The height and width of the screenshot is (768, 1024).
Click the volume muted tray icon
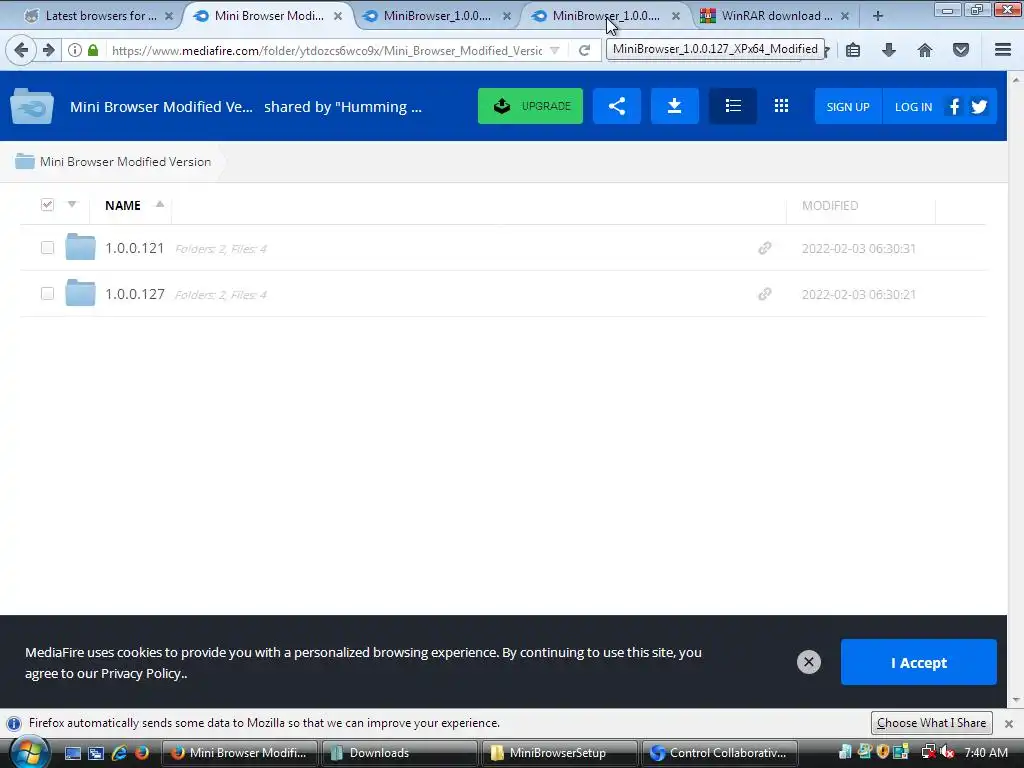947,753
